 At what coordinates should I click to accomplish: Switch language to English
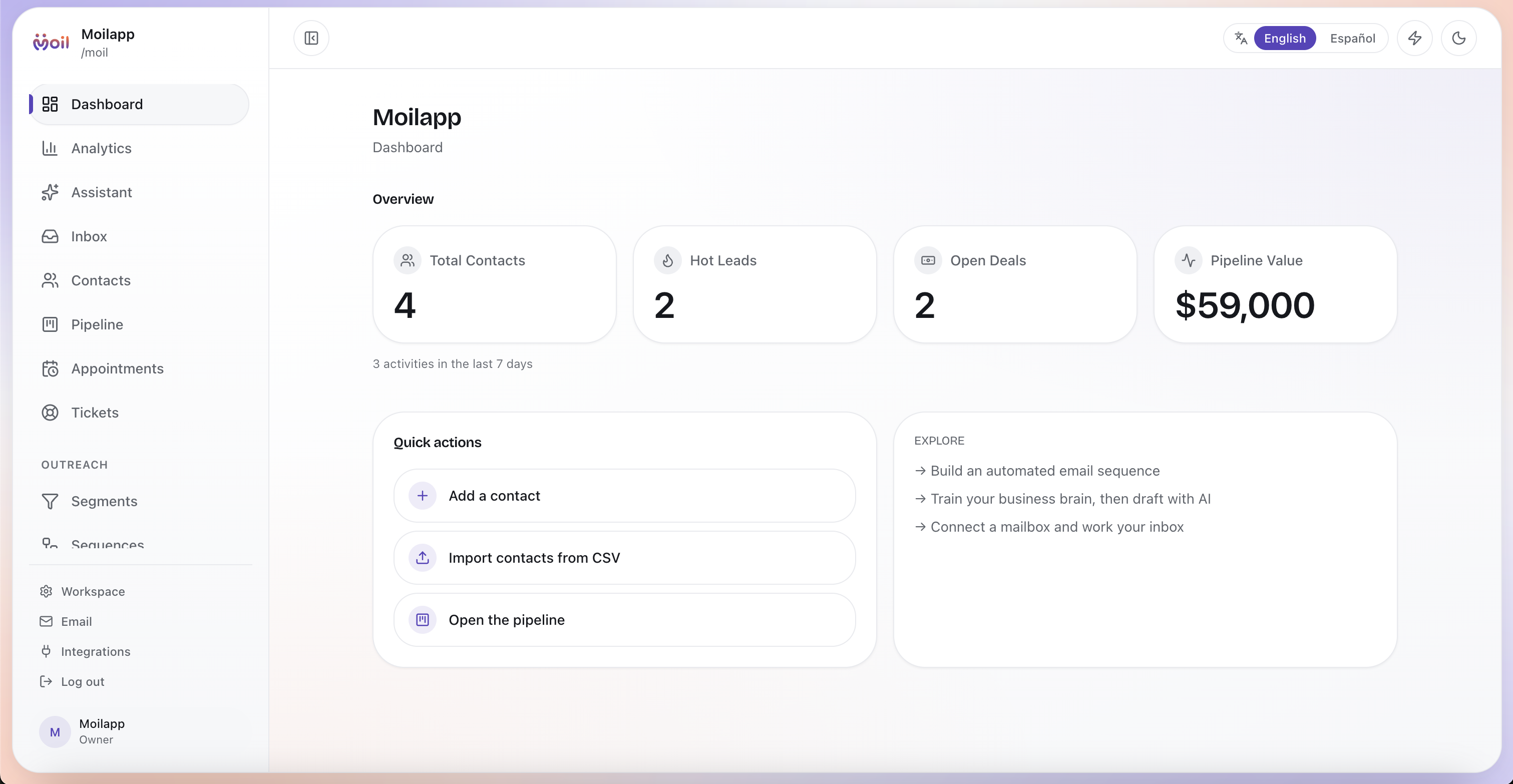[1285, 38]
